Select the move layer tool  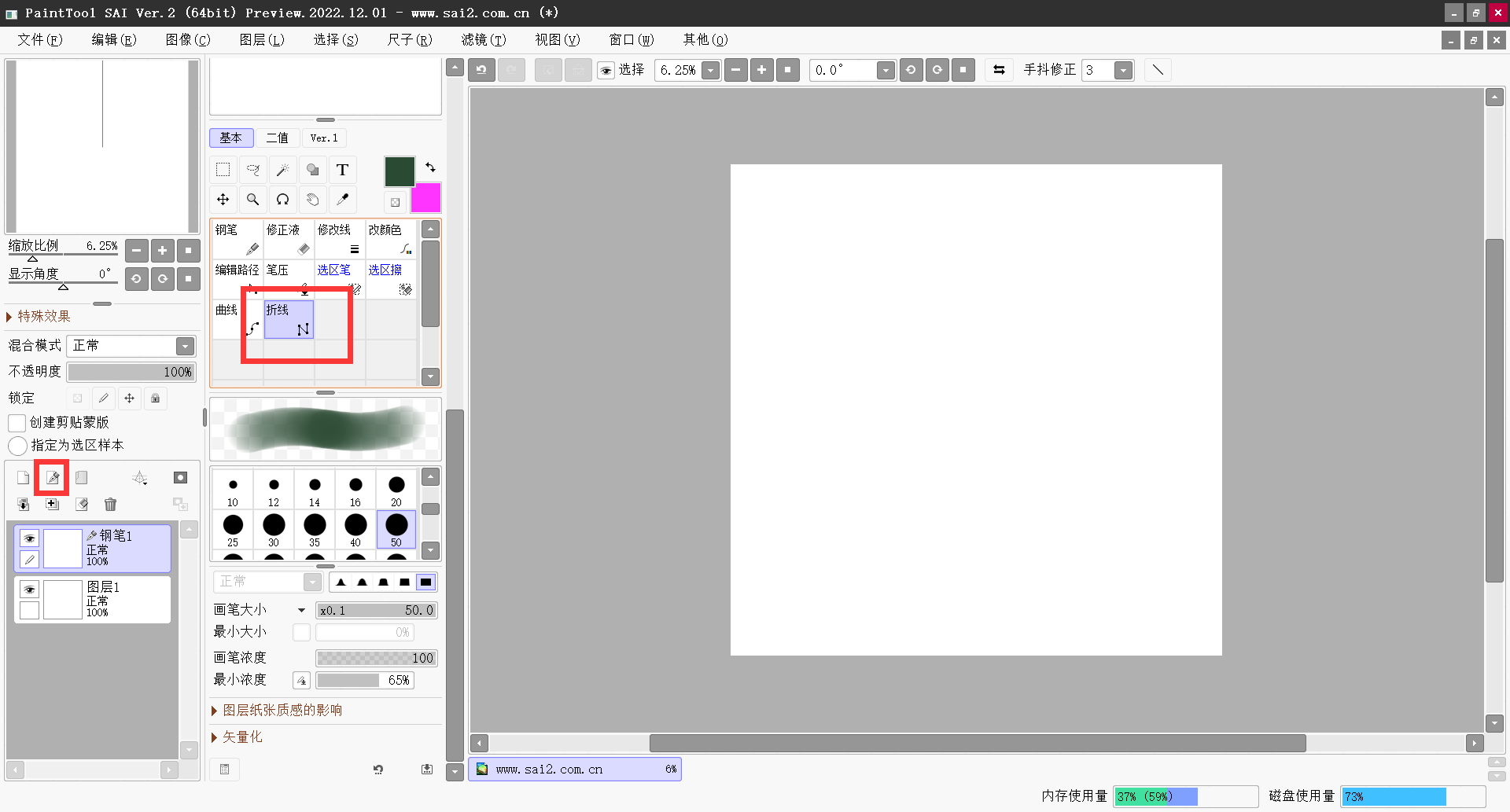223,200
